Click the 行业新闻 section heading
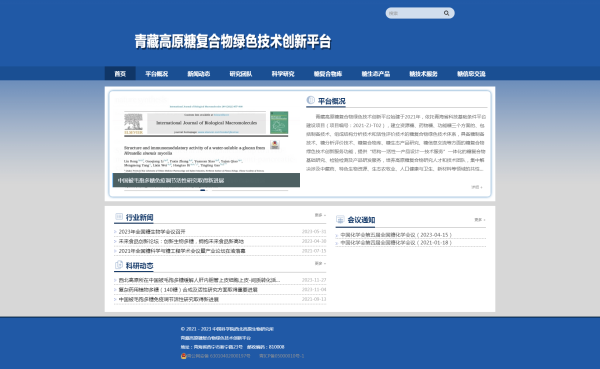The width and height of the screenshot is (600, 369). coord(139,217)
